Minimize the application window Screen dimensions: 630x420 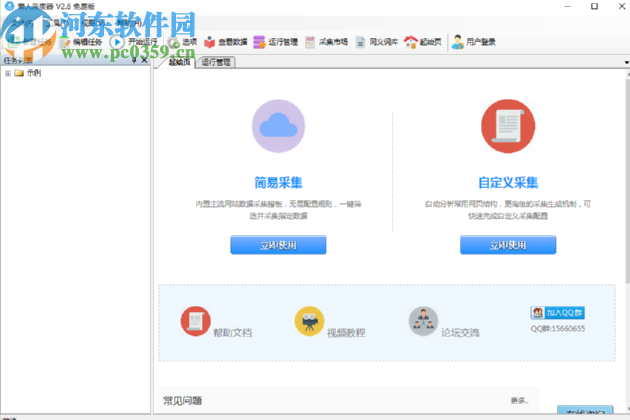567,6
